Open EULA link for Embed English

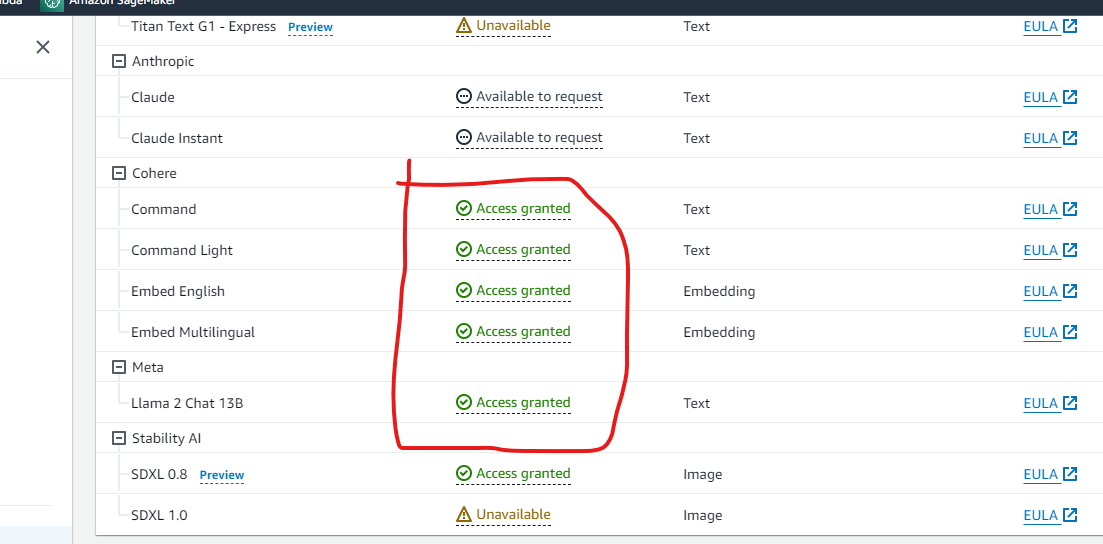click(x=1050, y=291)
